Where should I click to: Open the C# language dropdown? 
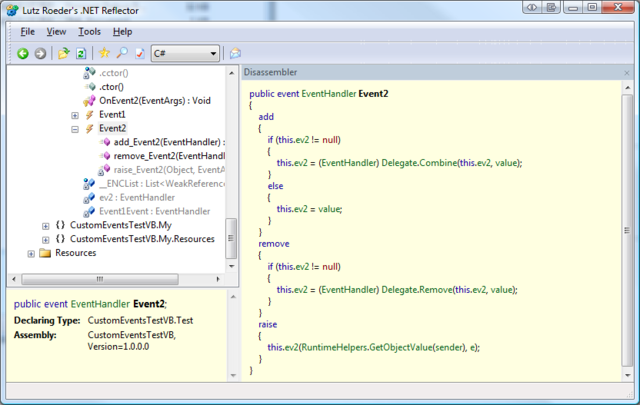185,53
